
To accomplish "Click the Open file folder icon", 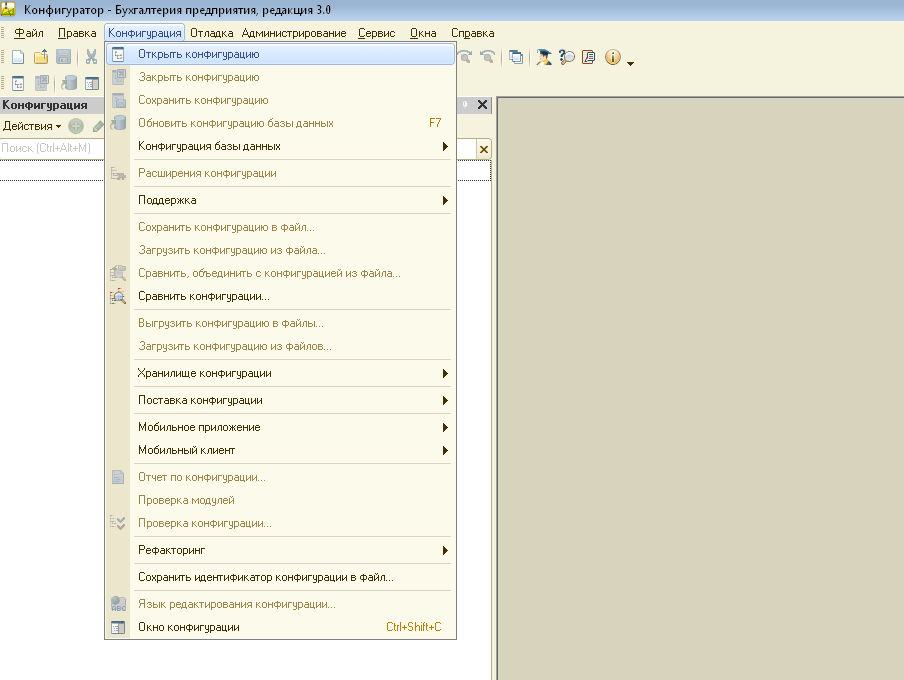I will [x=41, y=57].
